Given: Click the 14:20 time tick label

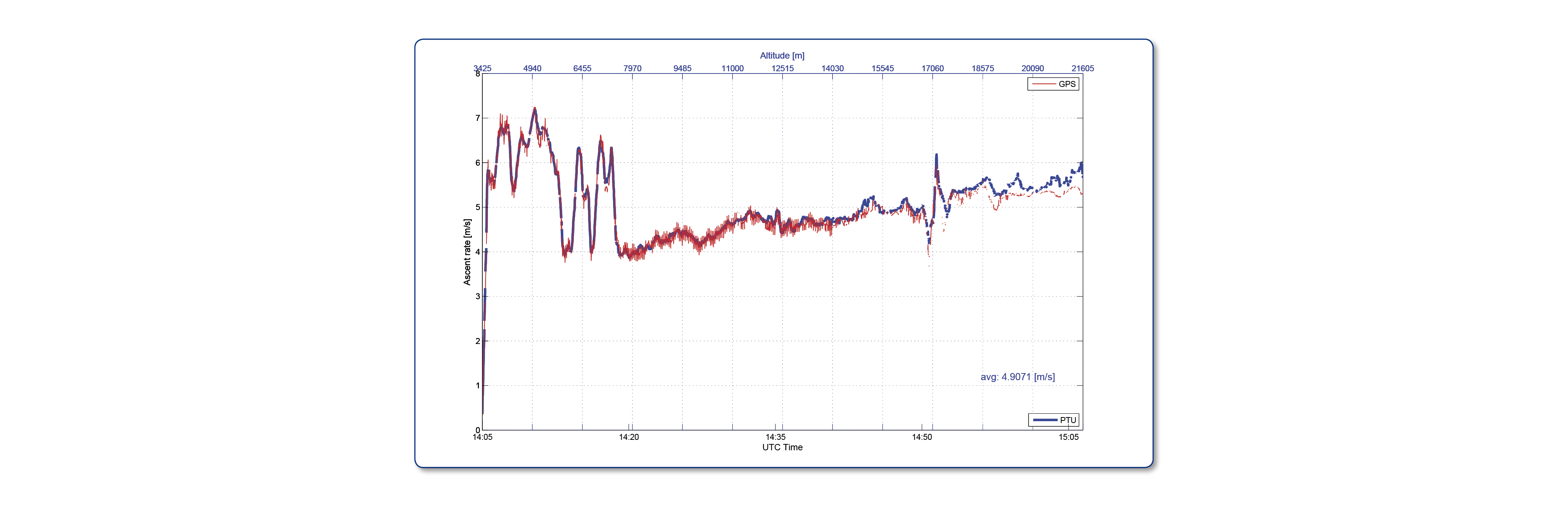Looking at the screenshot, I should pos(629,437).
